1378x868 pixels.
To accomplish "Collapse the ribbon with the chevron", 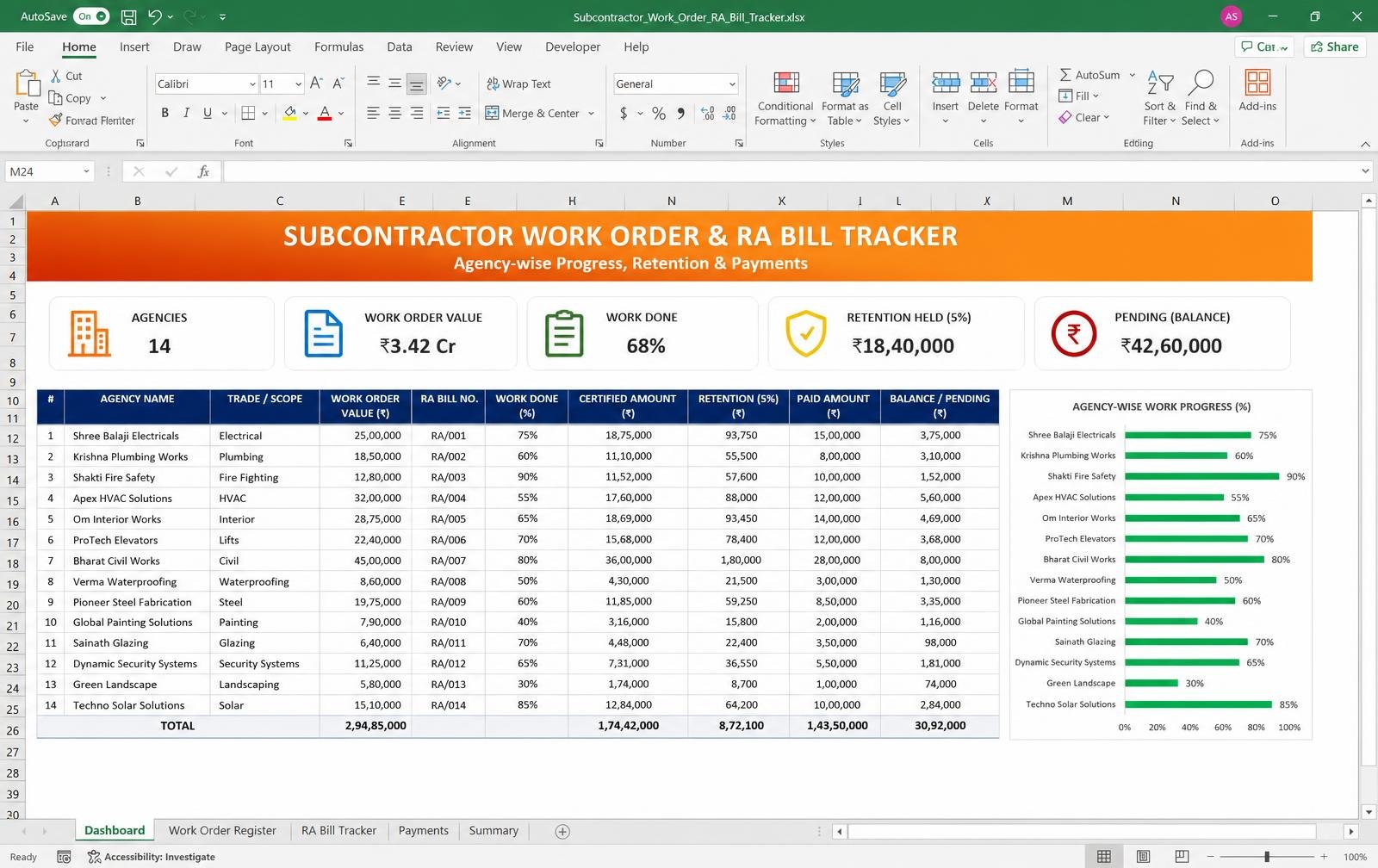I will pos(1364,144).
